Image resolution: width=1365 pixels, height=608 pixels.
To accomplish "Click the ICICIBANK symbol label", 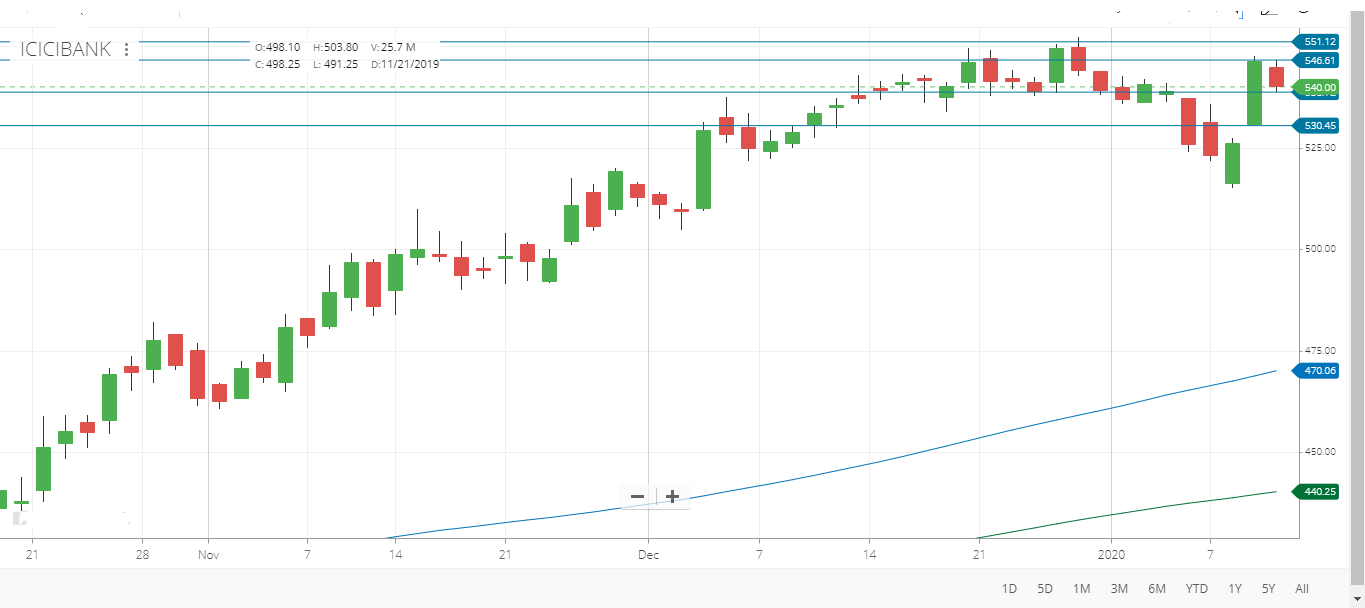I will pos(66,50).
